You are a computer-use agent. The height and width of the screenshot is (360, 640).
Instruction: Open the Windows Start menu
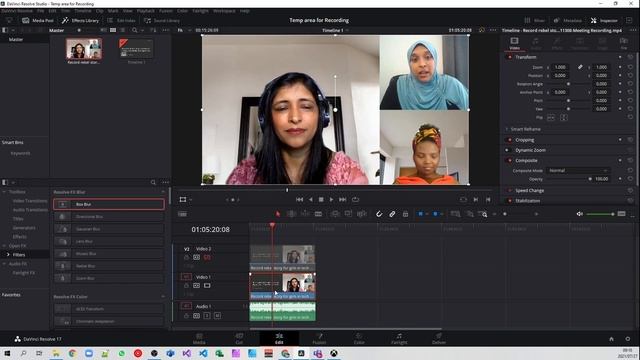pos(7,353)
